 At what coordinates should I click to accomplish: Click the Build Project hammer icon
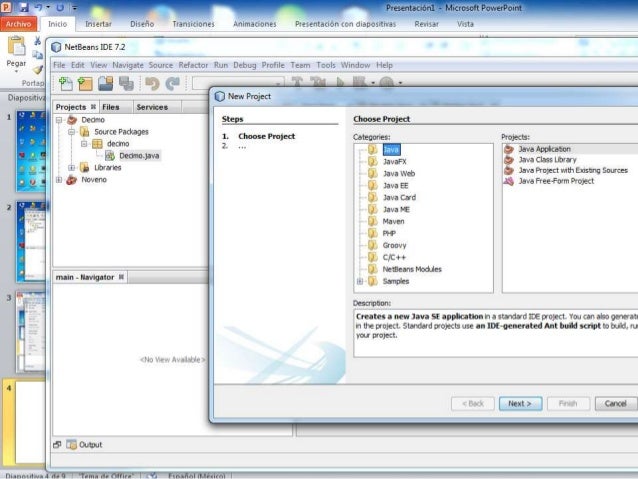click(x=297, y=83)
